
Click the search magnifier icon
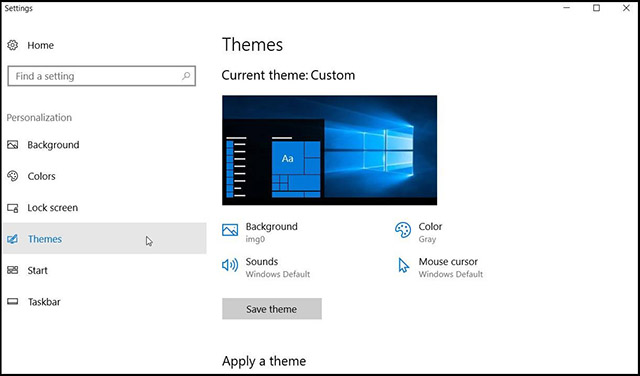click(186, 76)
